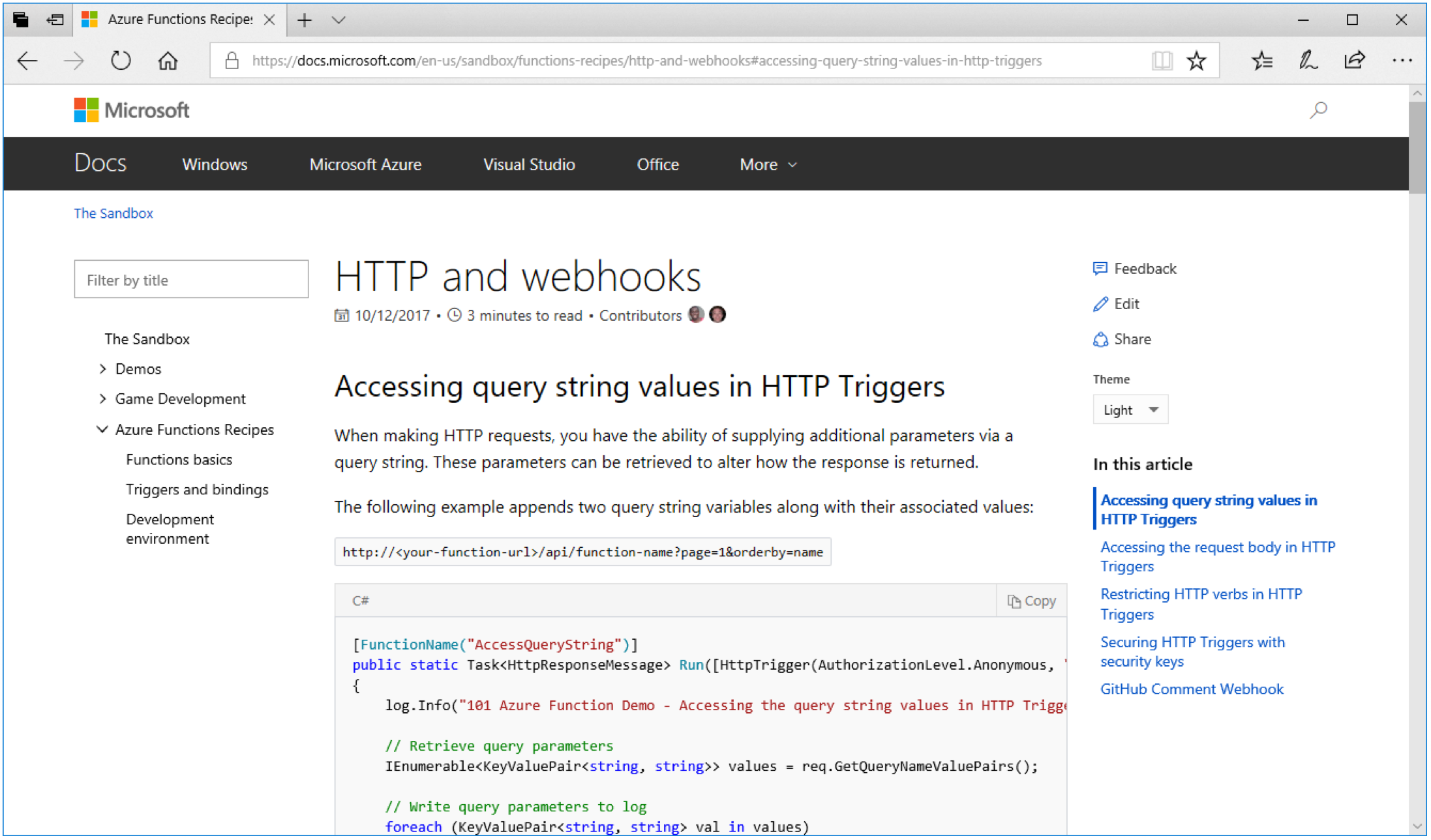Add page to favorites with star icon
1431x840 pixels.
tap(1196, 61)
